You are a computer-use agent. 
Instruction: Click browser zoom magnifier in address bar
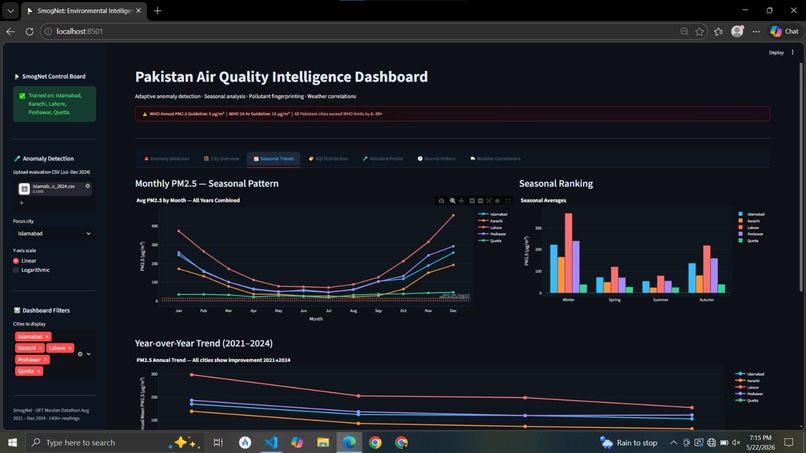click(x=684, y=31)
